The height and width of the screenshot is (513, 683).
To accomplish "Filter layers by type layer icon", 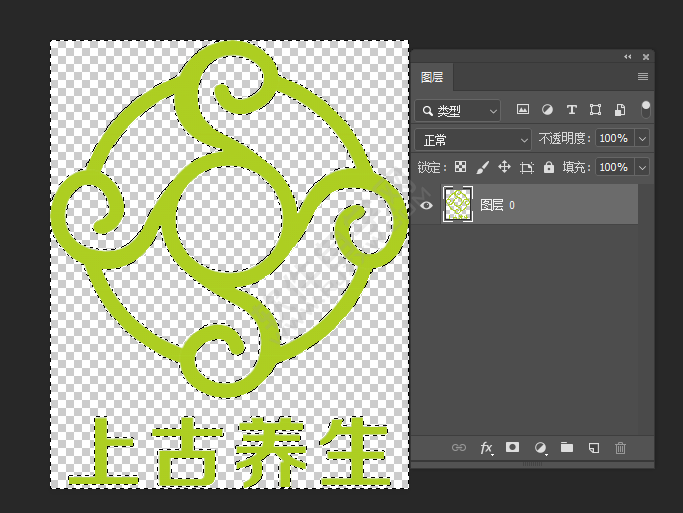I will (571, 109).
